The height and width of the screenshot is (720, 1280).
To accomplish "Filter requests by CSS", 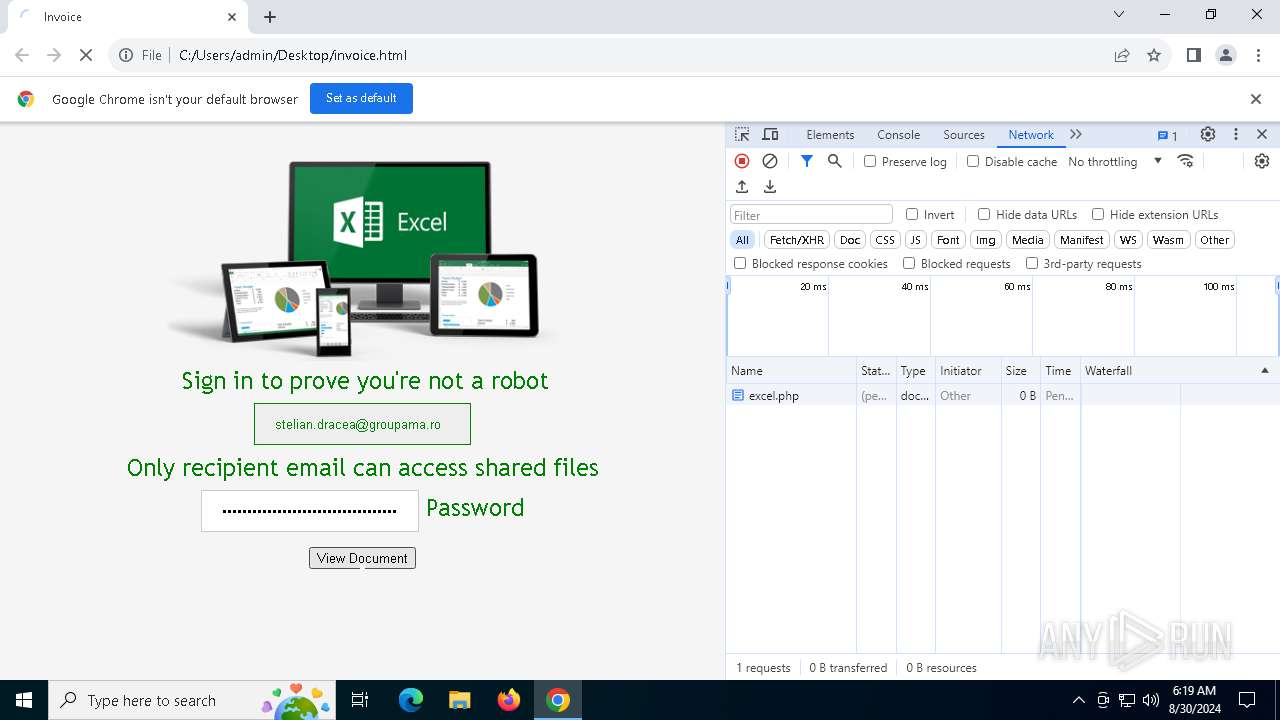I will click(885, 240).
